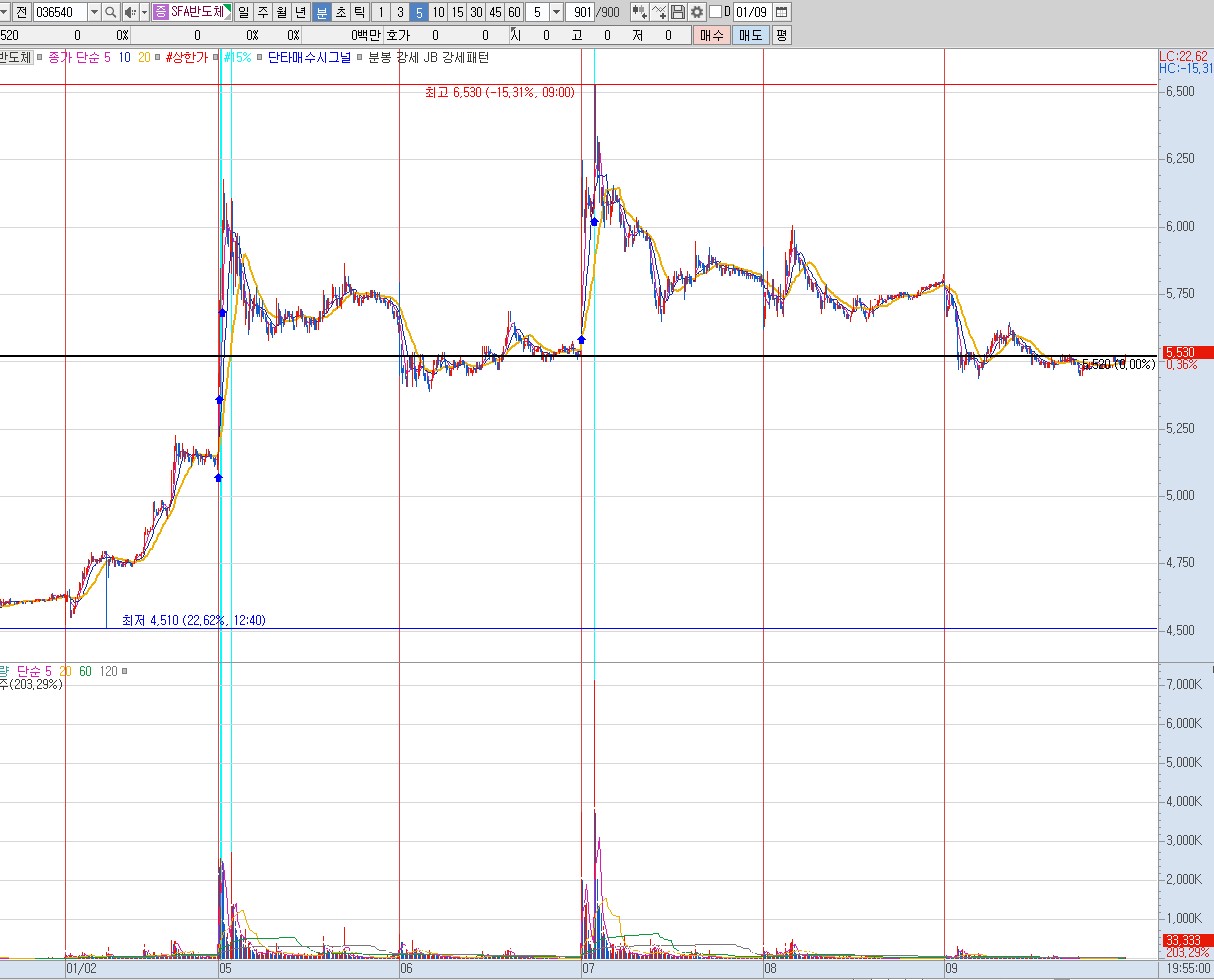The width and height of the screenshot is (1214, 980).
Task: Click the 단타매수시그널 indicator label
Action: 309,58
